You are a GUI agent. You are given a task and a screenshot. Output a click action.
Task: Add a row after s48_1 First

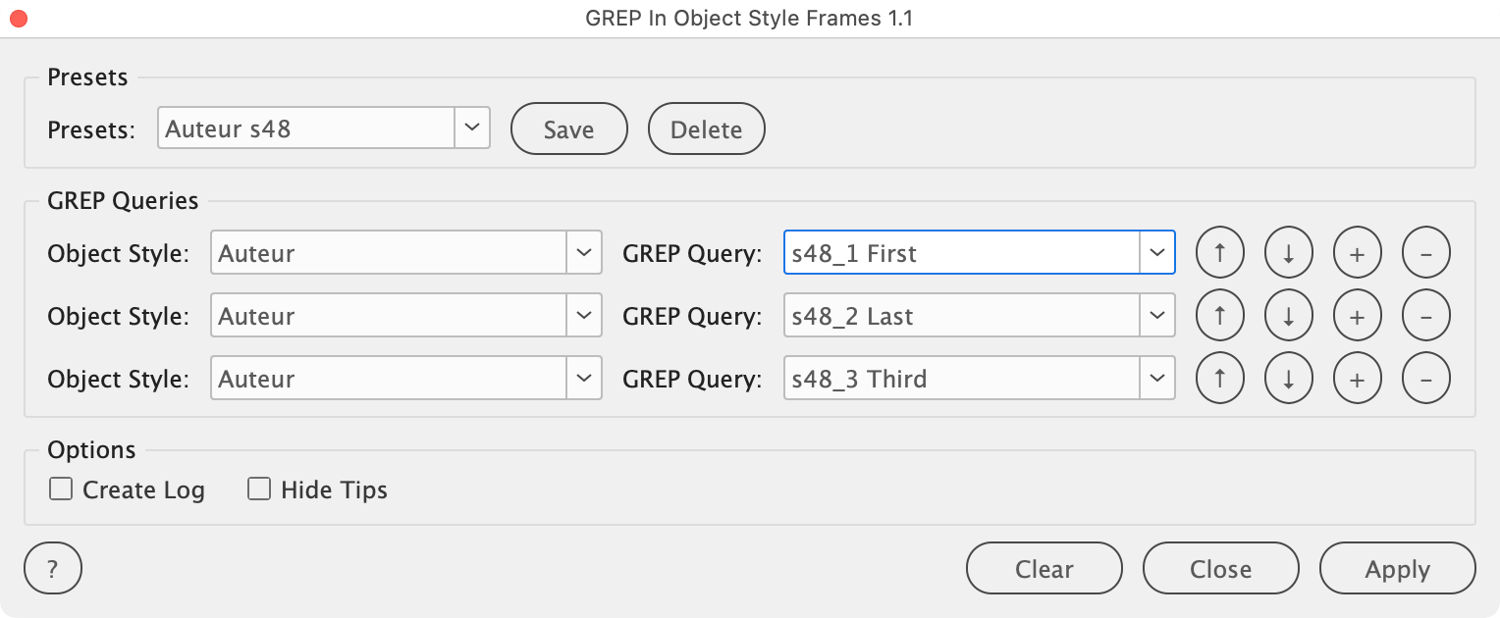1357,254
